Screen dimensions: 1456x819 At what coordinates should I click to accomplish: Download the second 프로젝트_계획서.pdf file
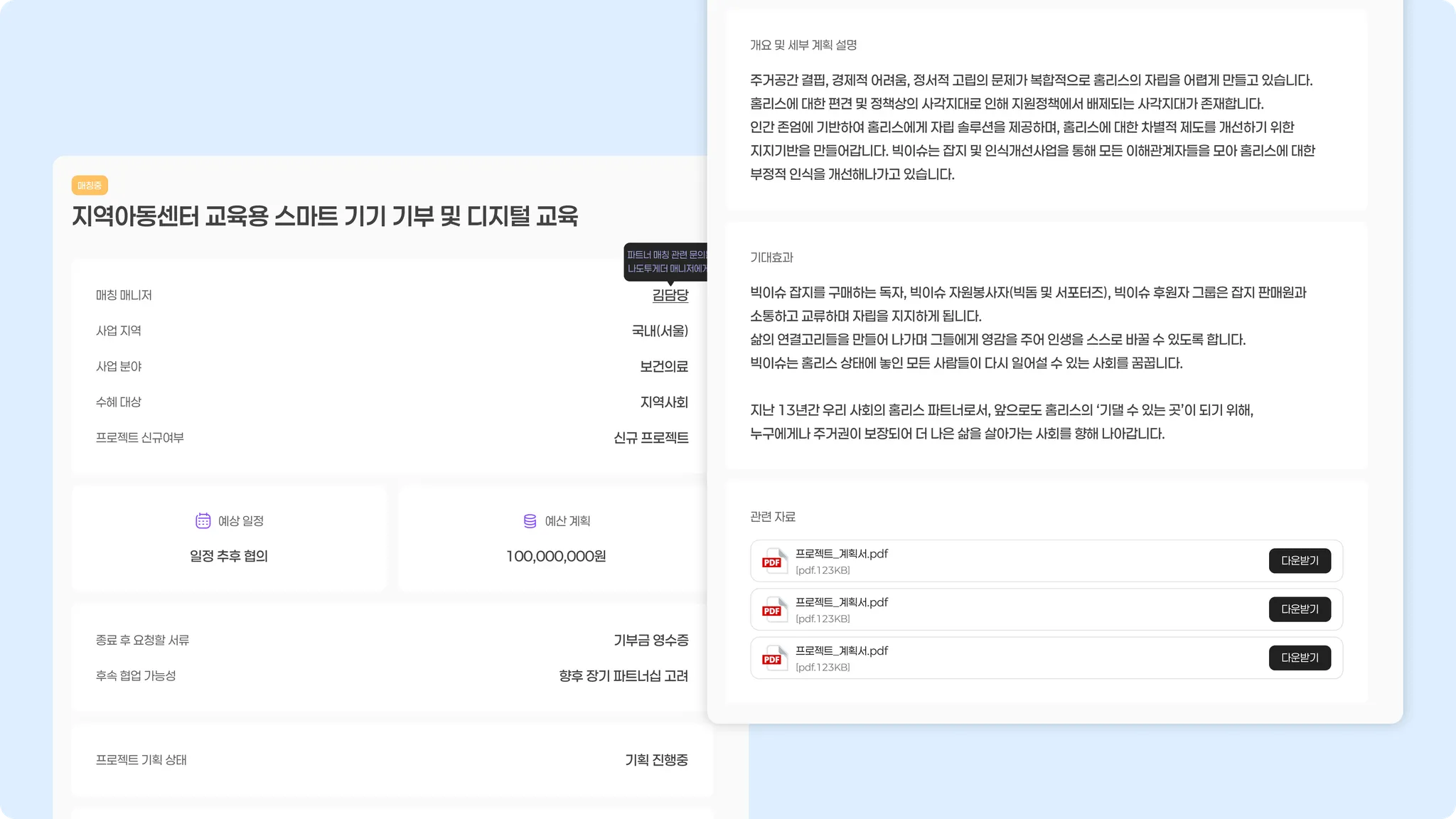[x=1299, y=609]
